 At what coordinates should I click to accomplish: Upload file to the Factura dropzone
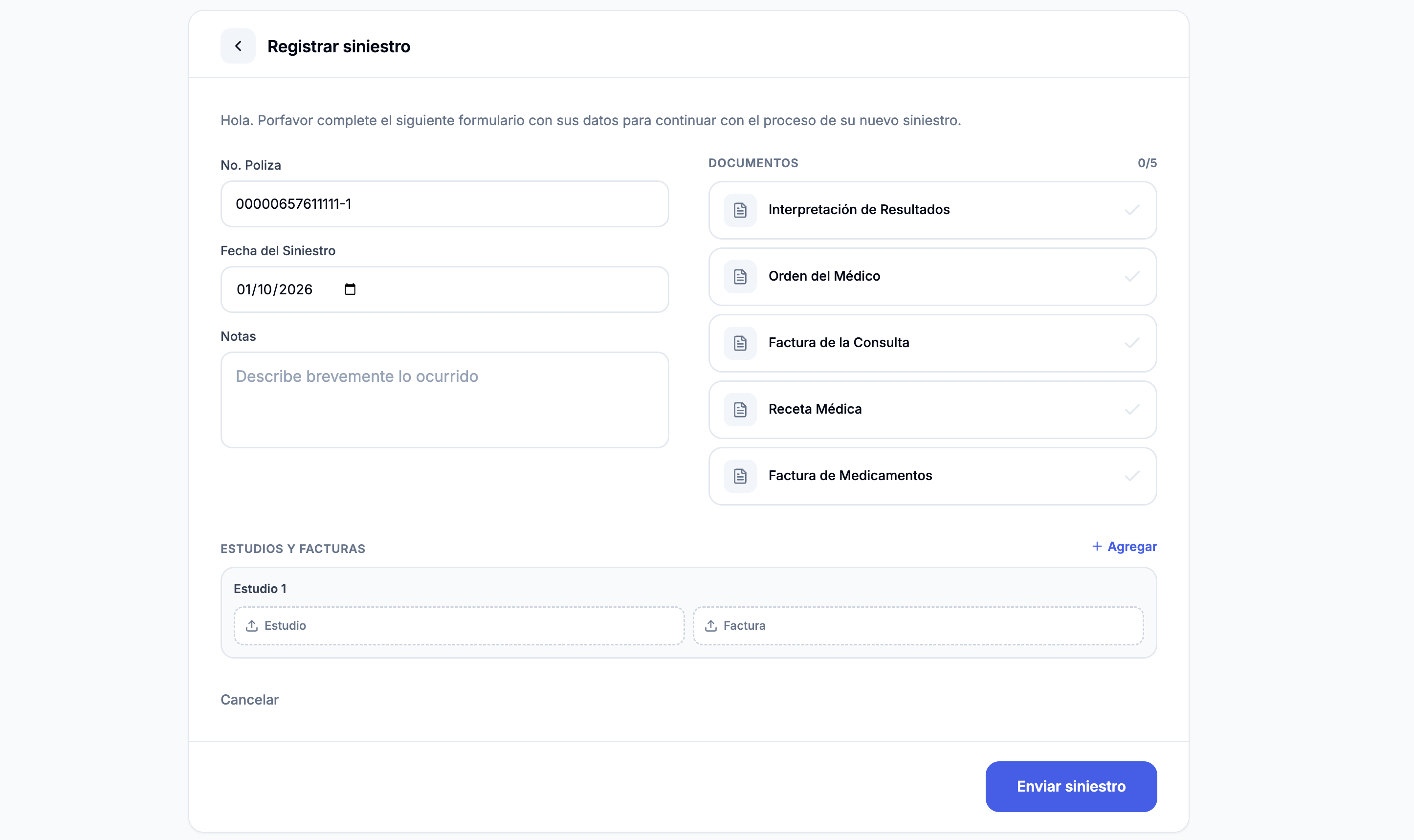[x=918, y=625]
